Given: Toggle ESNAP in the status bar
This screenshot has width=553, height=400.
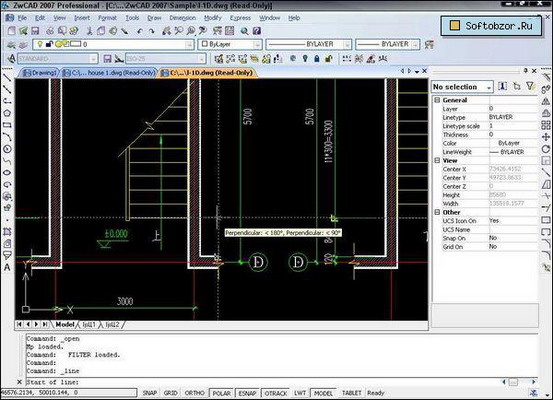Looking at the screenshot, I should 247,393.
